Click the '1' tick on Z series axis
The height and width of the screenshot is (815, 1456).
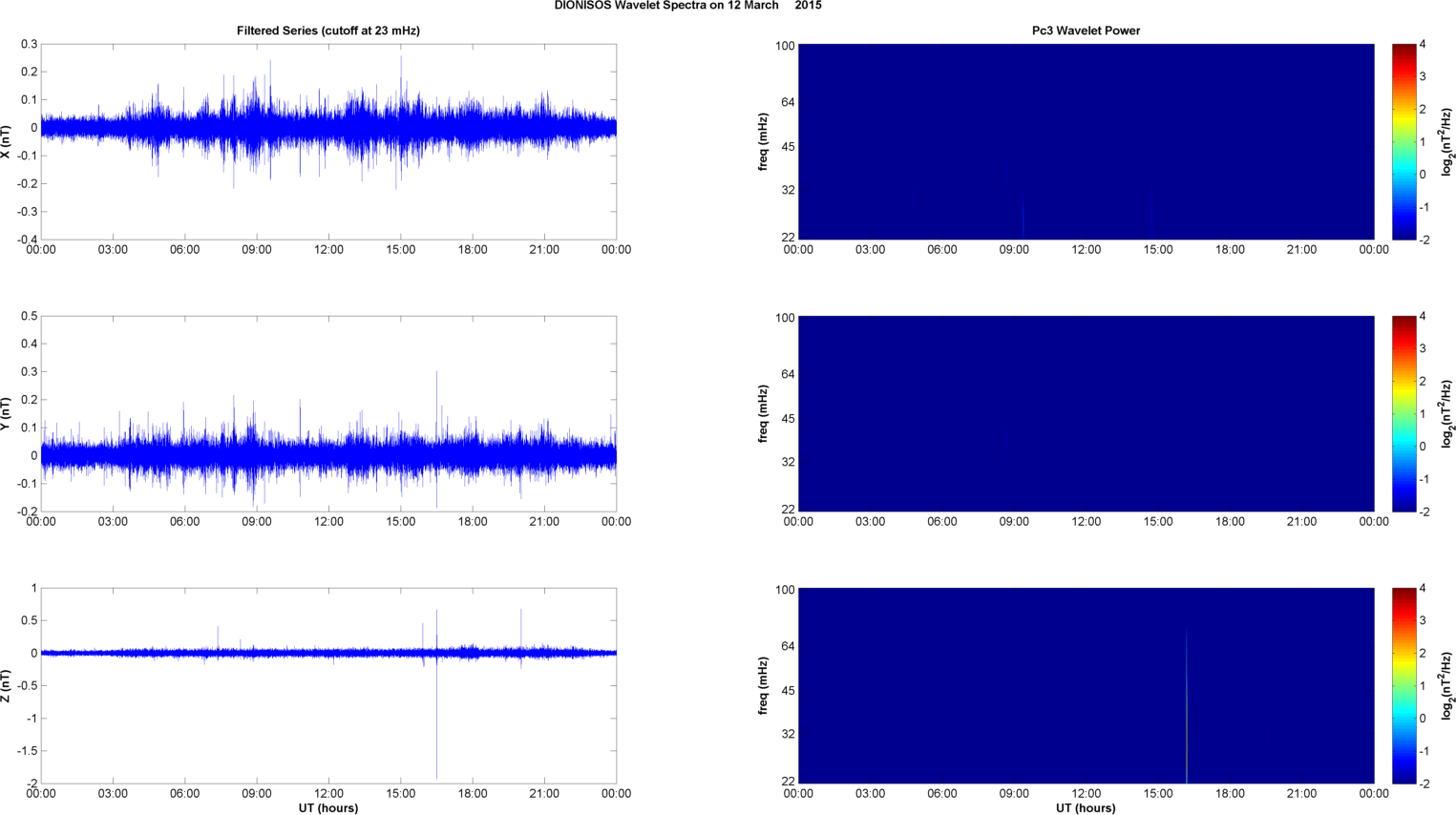pyautogui.click(x=34, y=589)
